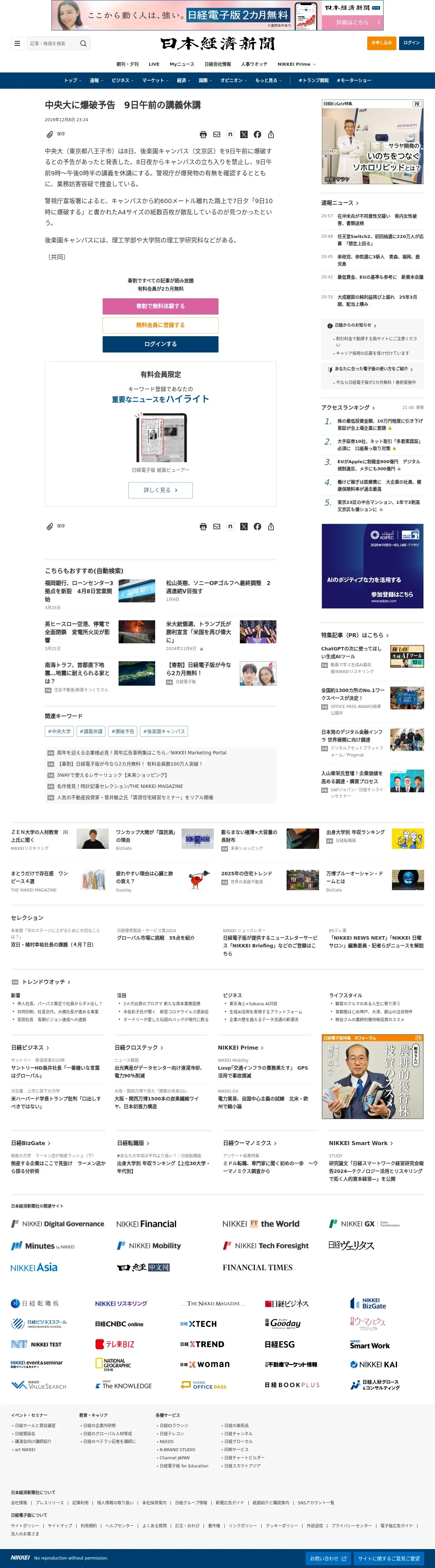Click the #中央大学 keyword tag
435x1568 pixels.
point(59,731)
